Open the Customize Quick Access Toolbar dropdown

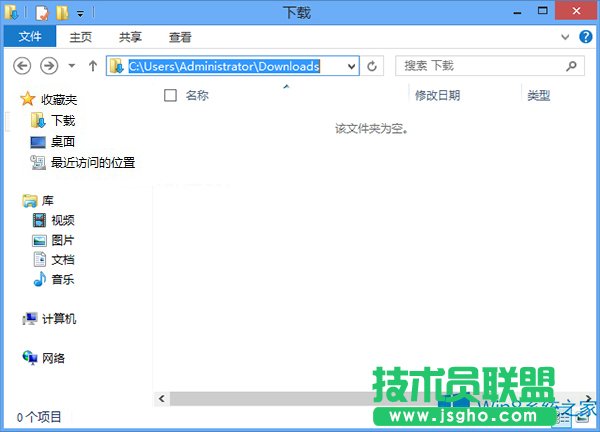[80, 14]
